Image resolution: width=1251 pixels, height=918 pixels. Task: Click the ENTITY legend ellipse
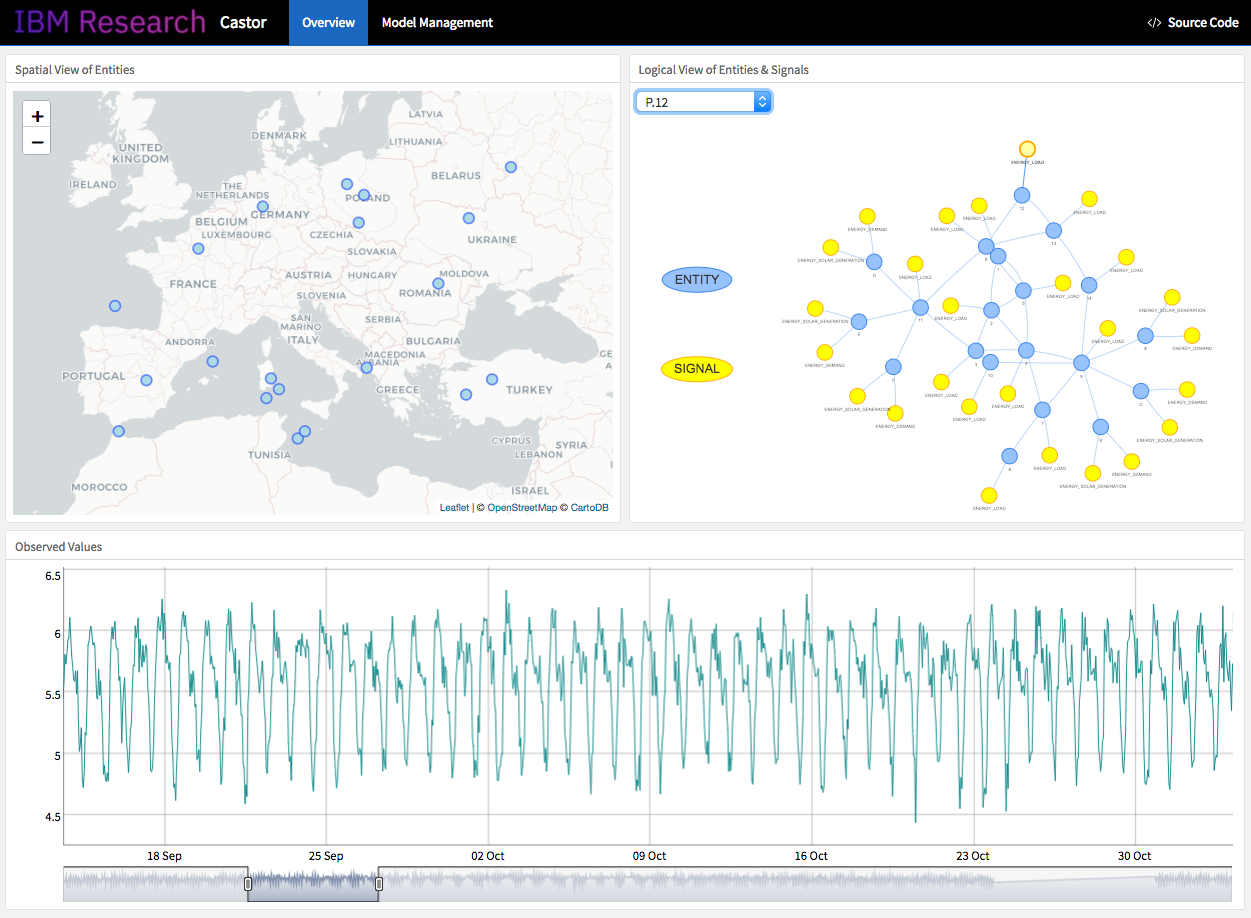[x=697, y=280]
